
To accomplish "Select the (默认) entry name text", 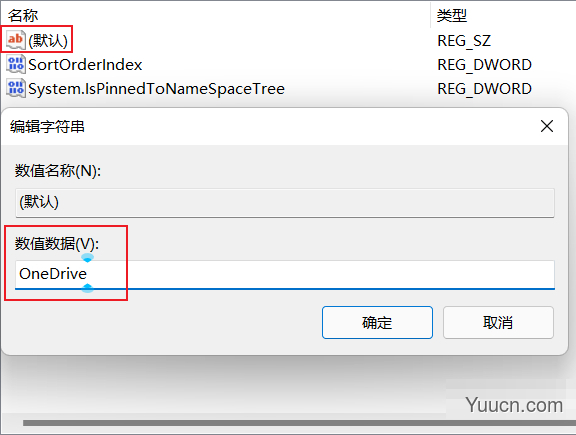I will 48,40.
